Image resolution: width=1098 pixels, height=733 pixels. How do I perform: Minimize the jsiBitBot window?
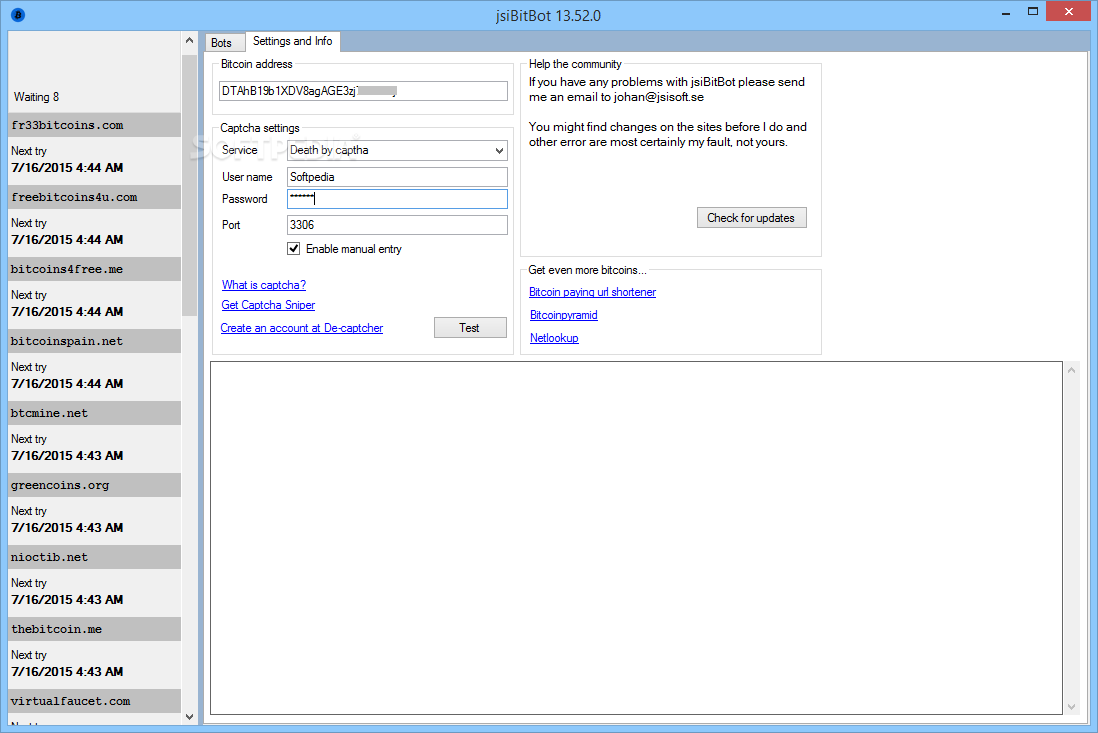[1006, 13]
